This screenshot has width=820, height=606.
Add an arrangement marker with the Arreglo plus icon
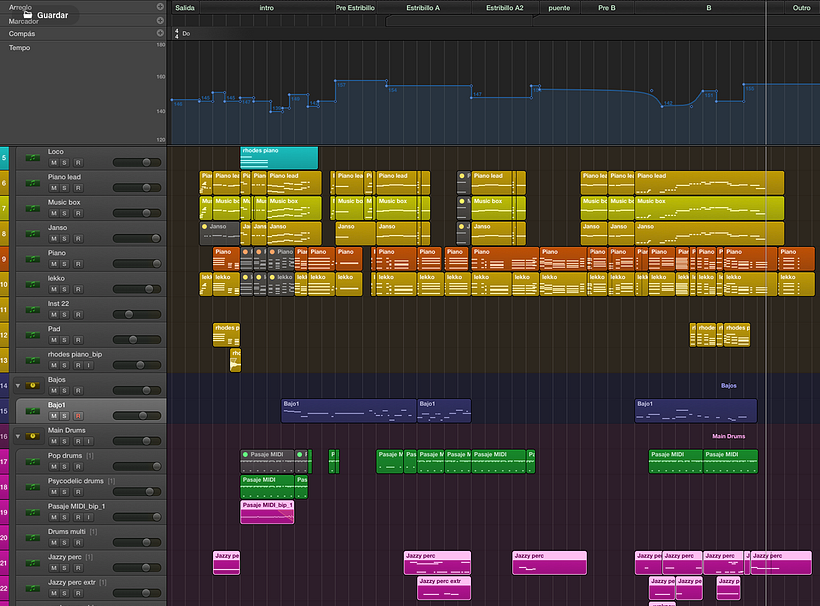pyautogui.click(x=160, y=7)
